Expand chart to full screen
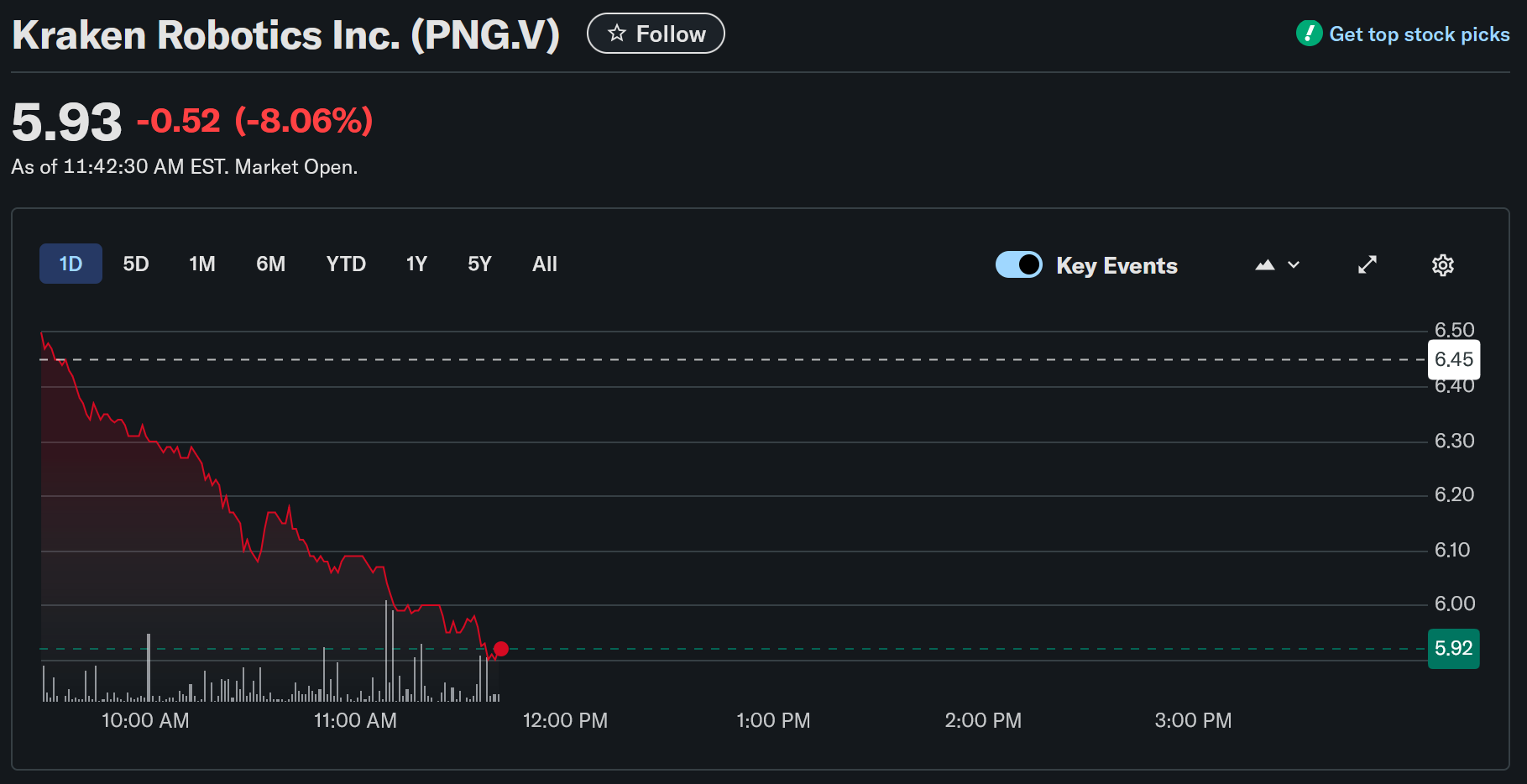The height and width of the screenshot is (784, 1527). 1368,265
